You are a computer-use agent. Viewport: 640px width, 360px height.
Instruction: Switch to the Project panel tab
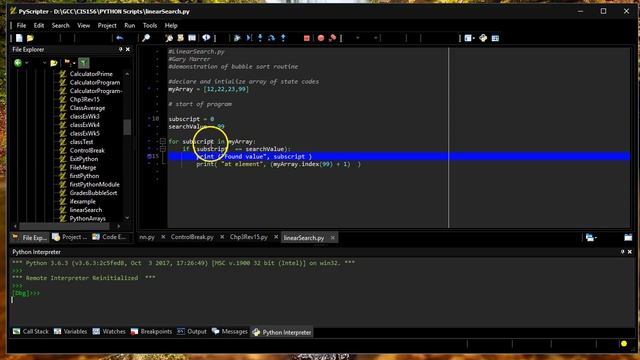coord(70,237)
